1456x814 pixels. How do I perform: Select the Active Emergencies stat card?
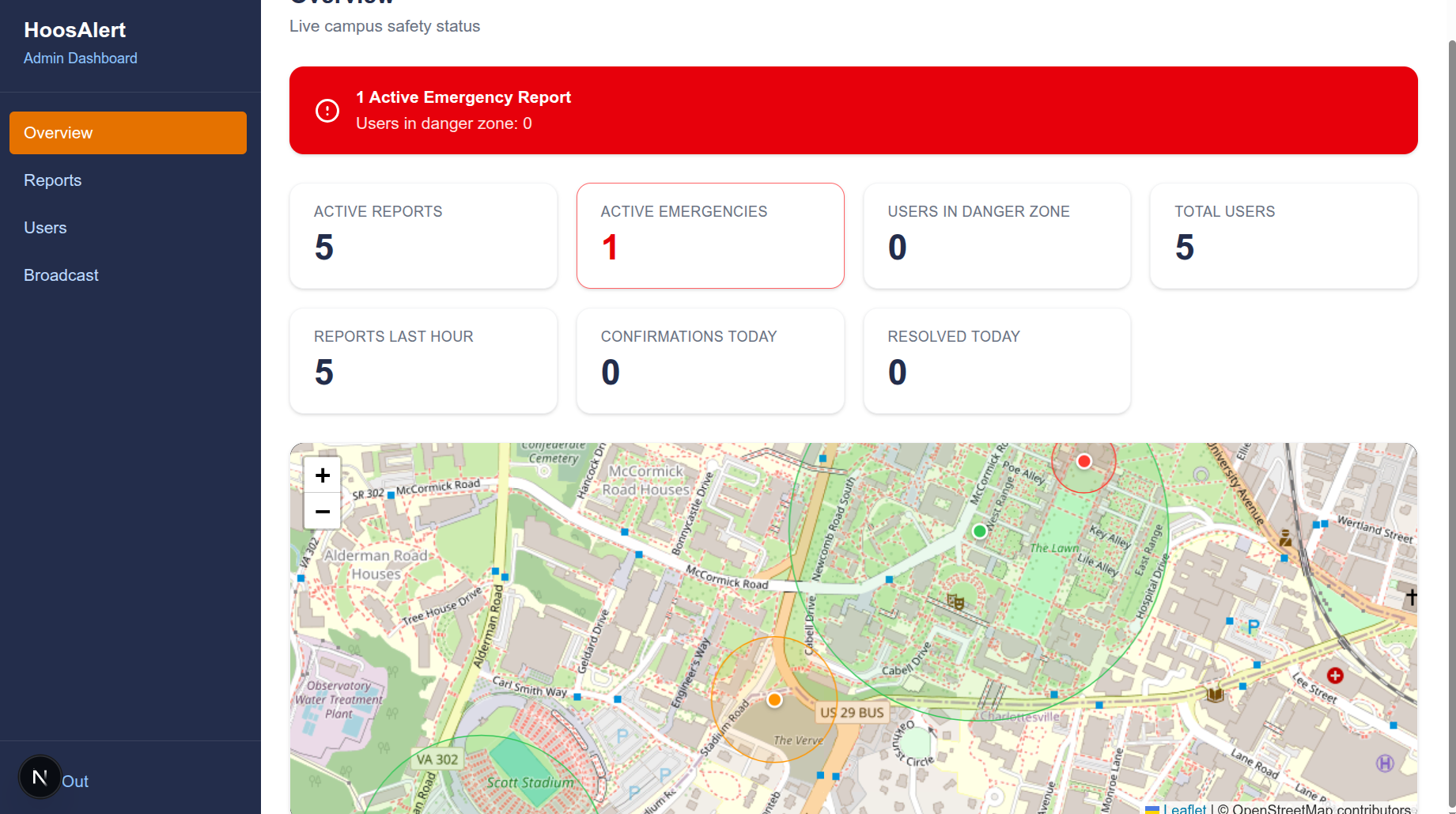(x=710, y=236)
